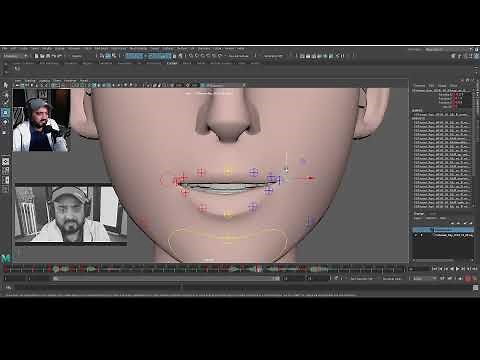Viewport: 480px width, 360px height.
Task: Activate the highlighted Move tool
Action: click(5, 113)
